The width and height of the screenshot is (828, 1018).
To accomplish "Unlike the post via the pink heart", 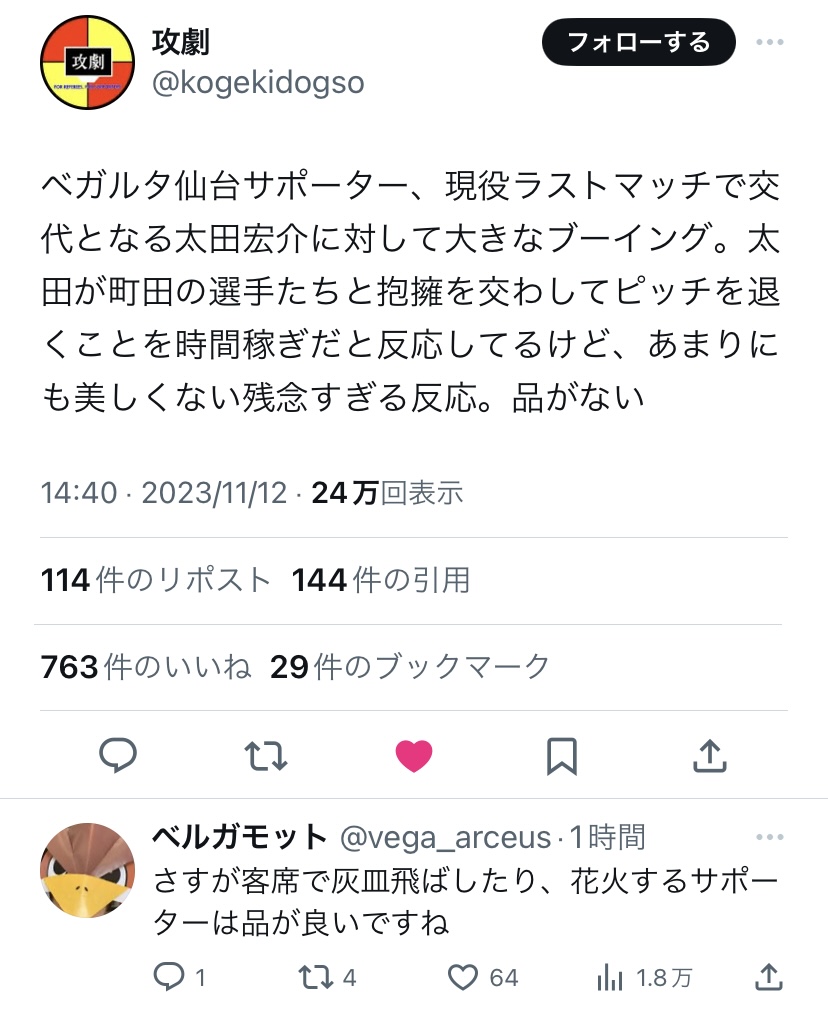I will click(x=414, y=756).
